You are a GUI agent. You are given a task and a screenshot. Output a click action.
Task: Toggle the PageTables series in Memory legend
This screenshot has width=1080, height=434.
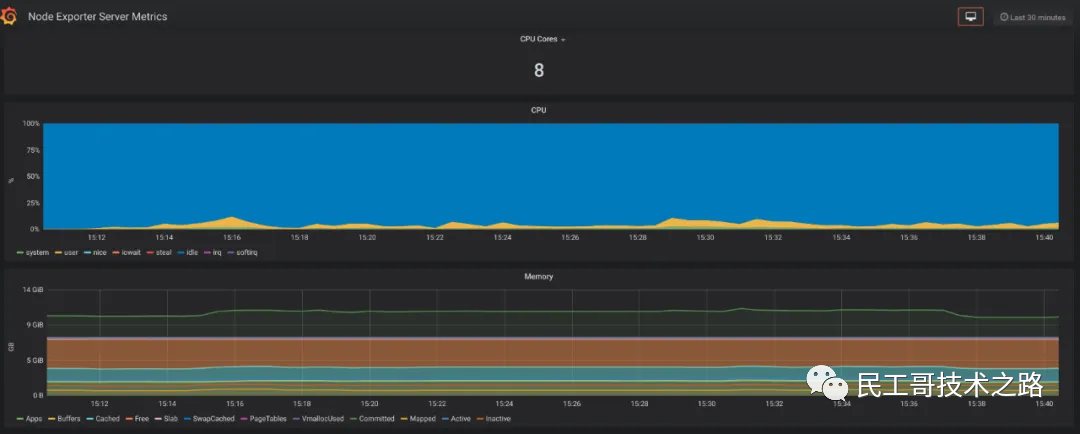(263, 419)
